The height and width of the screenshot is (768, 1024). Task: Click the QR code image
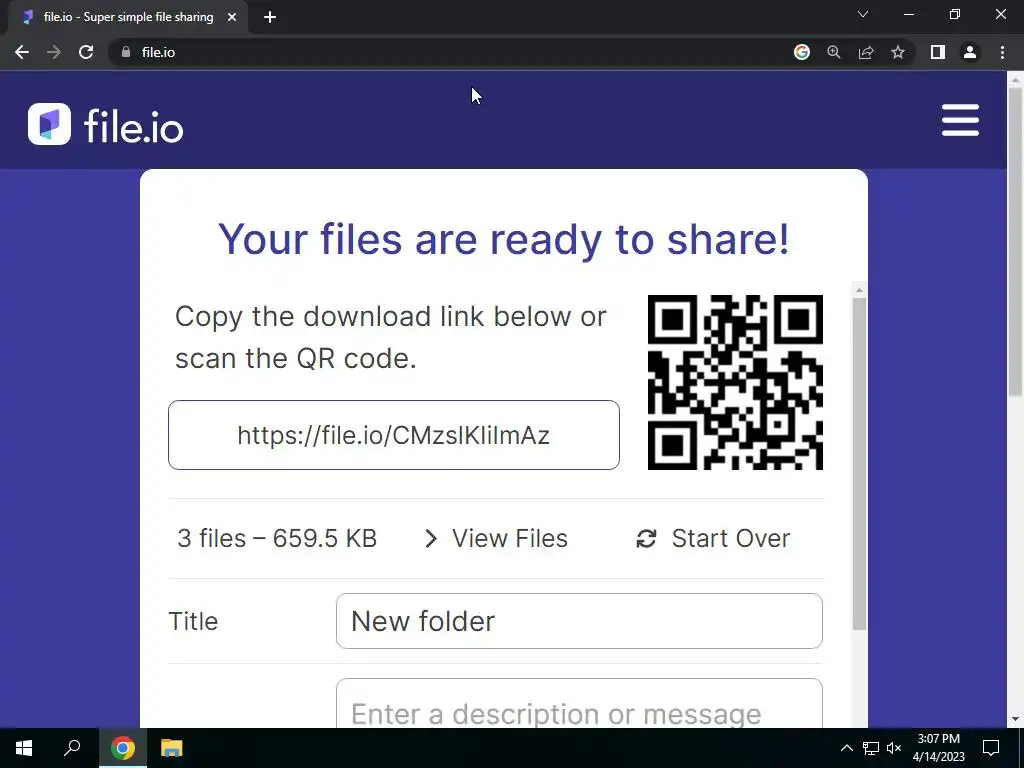tap(735, 382)
